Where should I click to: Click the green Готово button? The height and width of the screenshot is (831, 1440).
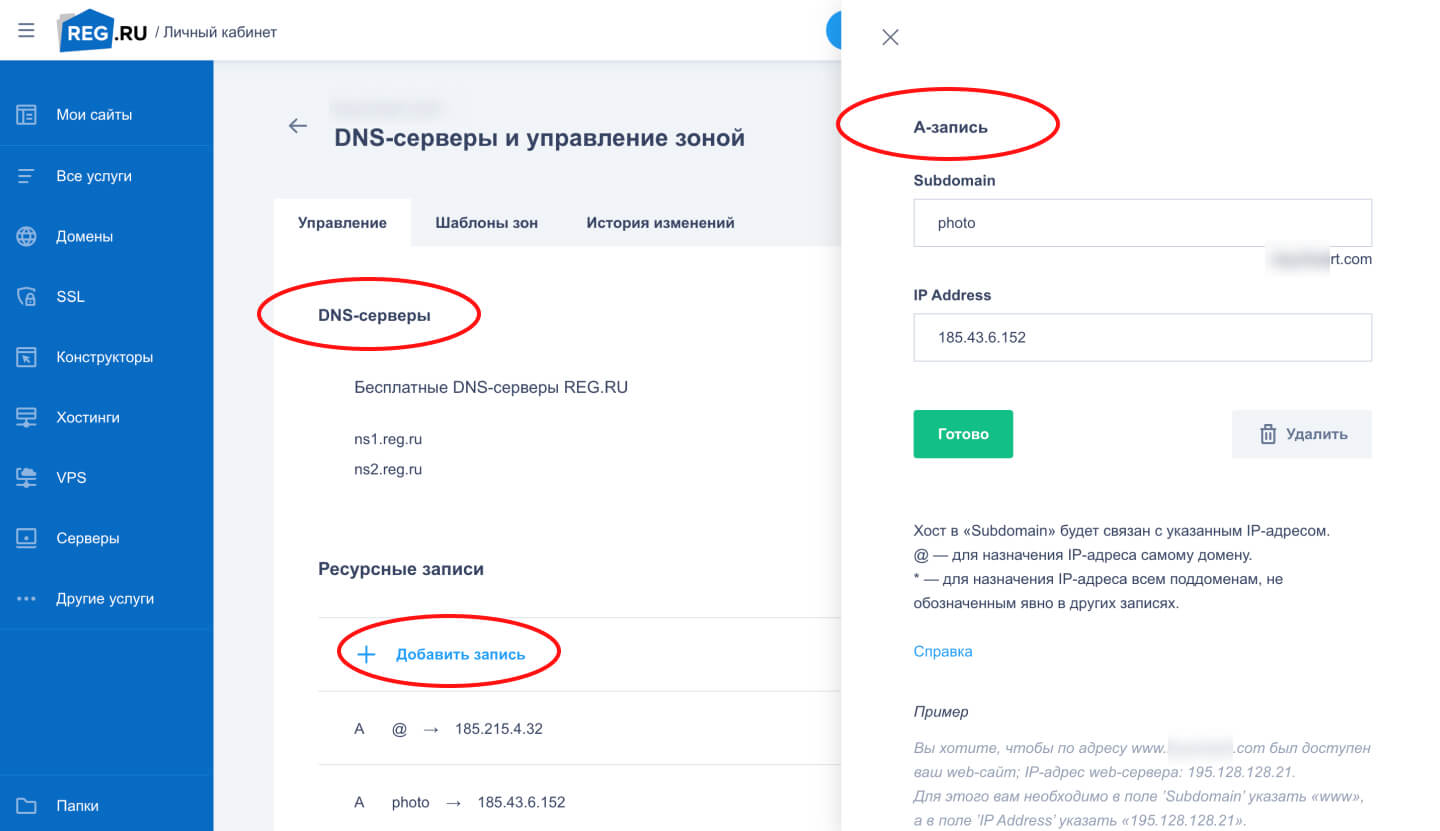coord(963,434)
